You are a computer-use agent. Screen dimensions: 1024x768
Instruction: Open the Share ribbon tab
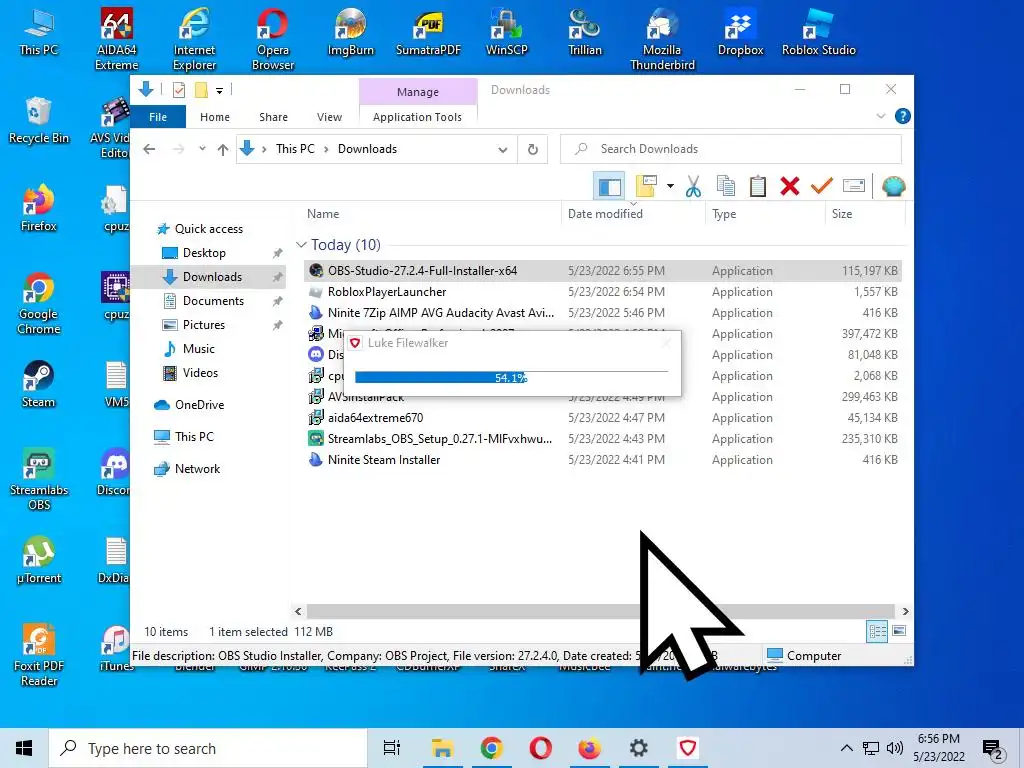(x=273, y=117)
